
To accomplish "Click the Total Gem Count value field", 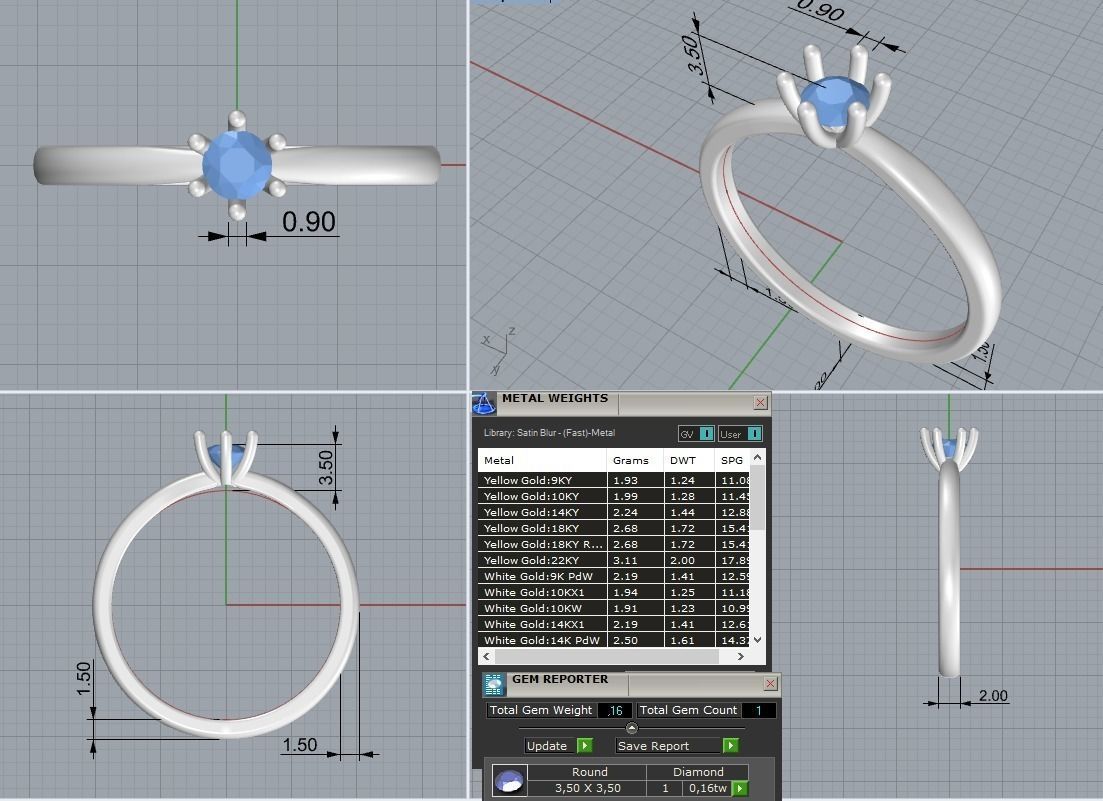I will point(758,710).
